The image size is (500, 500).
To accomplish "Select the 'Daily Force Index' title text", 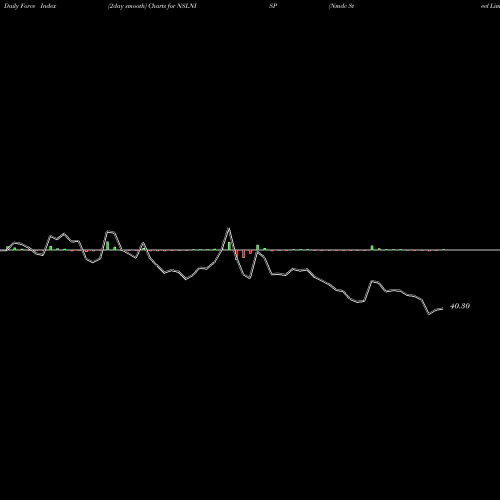I will pos(30,6).
